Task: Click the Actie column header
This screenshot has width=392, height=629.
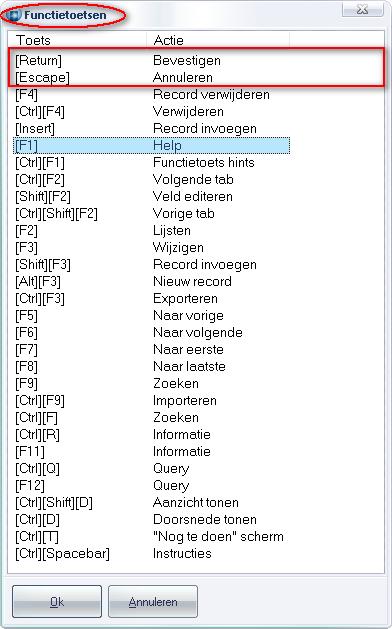Action: pyautogui.click(x=218, y=40)
